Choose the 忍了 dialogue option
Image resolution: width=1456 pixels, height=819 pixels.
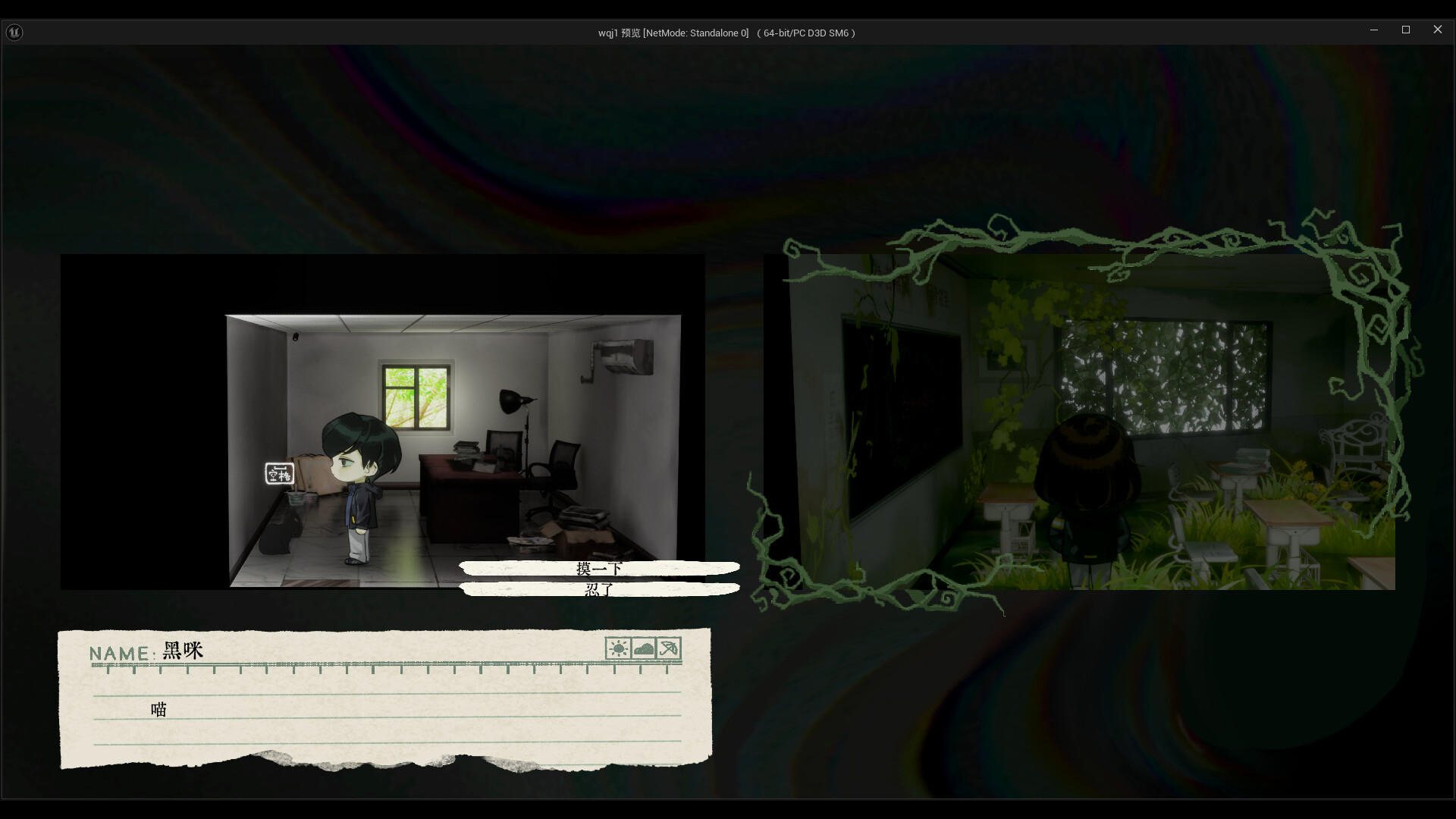point(599,589)
